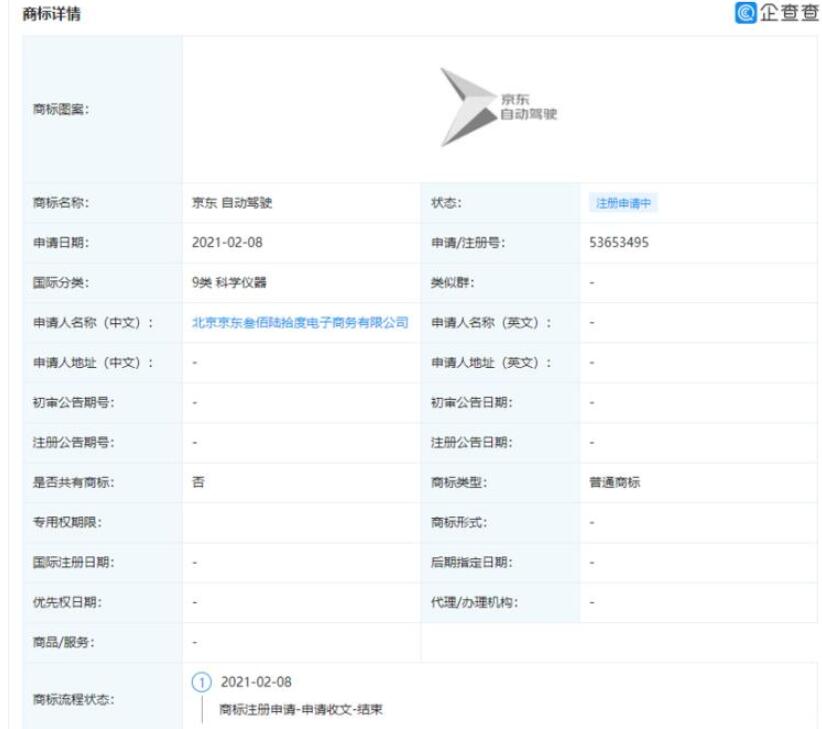Image resolution: width=822 pixels, height=729 pixels.
Task: Click the 商标名称 label
Action: 61,203
